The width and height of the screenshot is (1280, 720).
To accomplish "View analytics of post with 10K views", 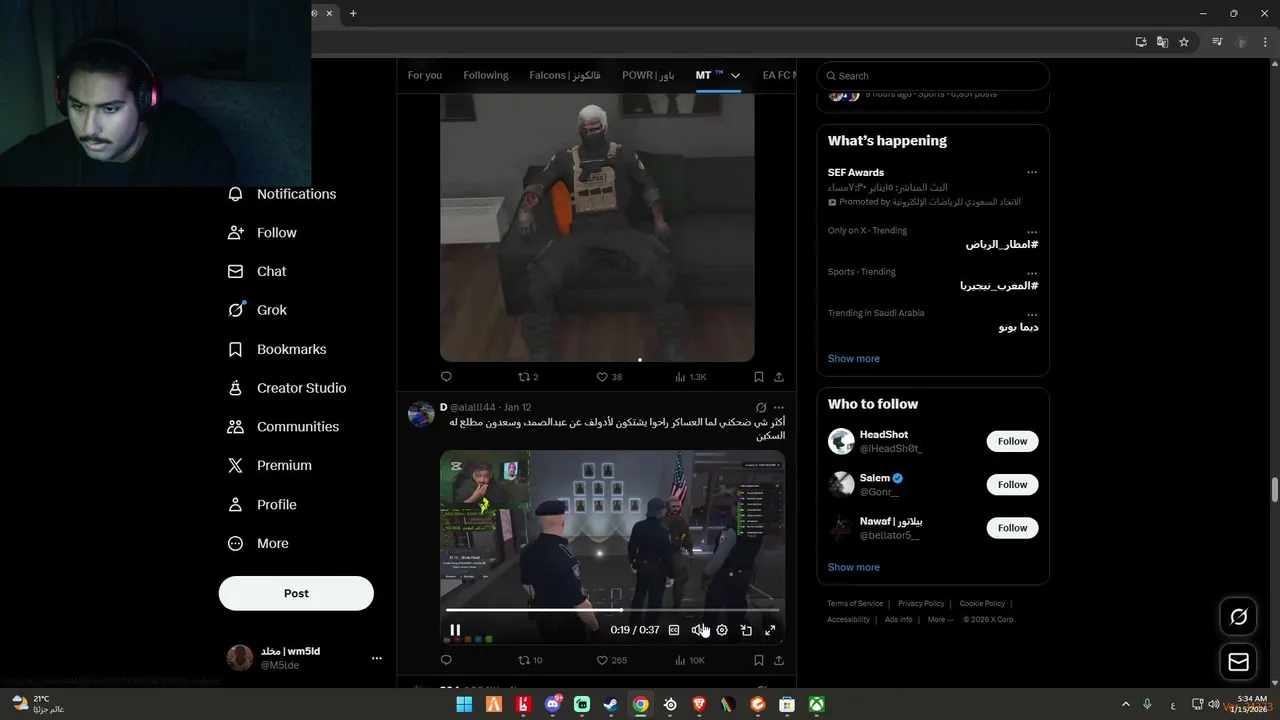I will coord(690,660).
